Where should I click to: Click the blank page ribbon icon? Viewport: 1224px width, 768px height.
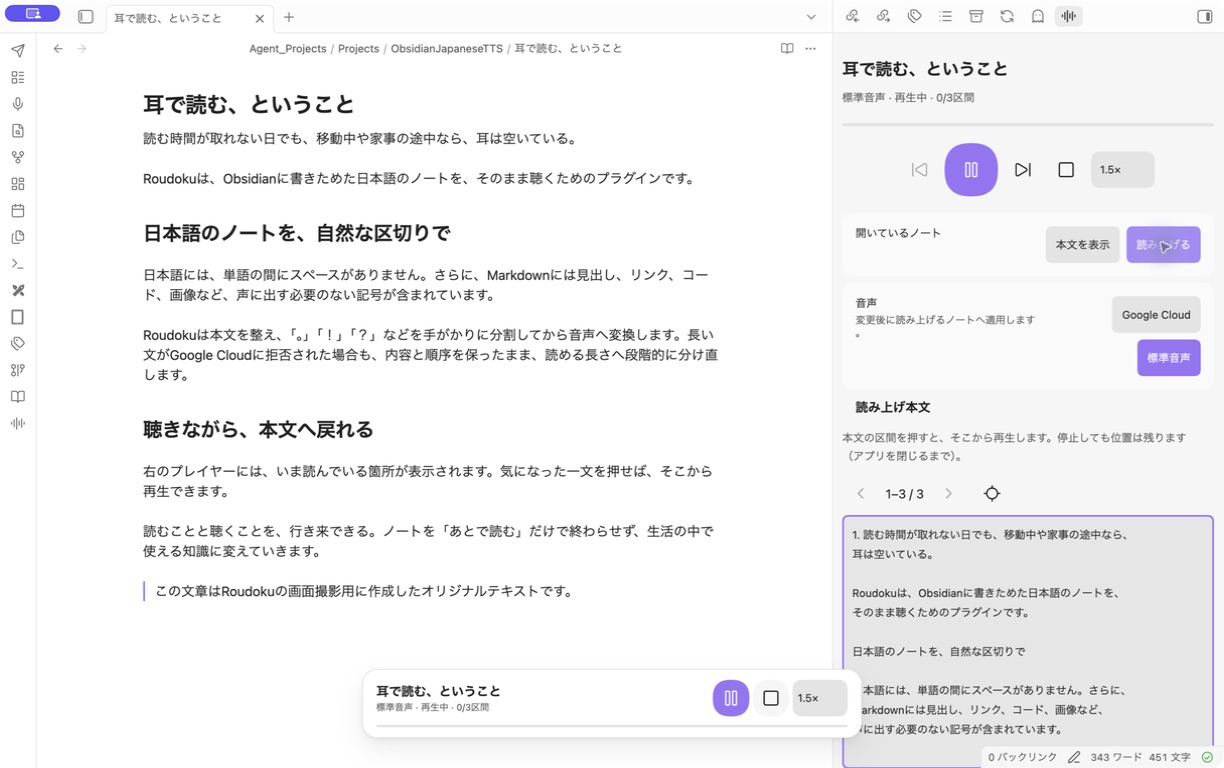(x=18, y=317)
